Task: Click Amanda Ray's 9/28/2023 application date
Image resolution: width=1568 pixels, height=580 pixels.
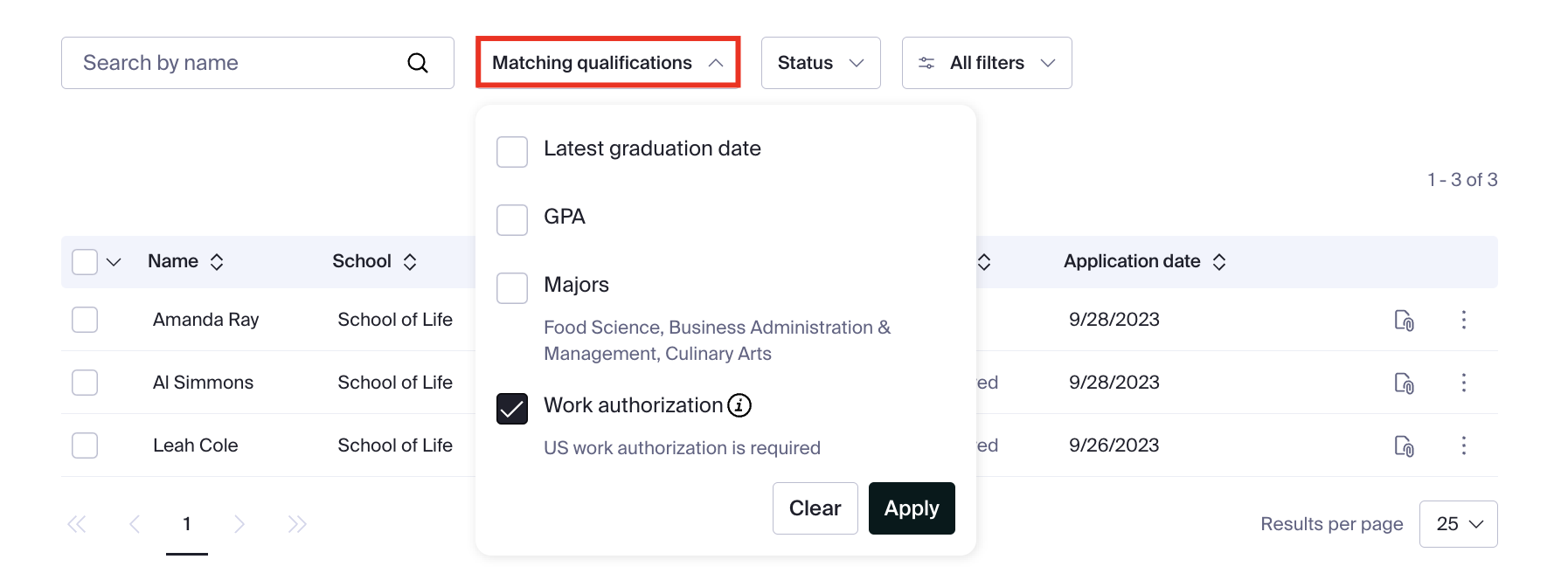Action: pos(1114,320)
